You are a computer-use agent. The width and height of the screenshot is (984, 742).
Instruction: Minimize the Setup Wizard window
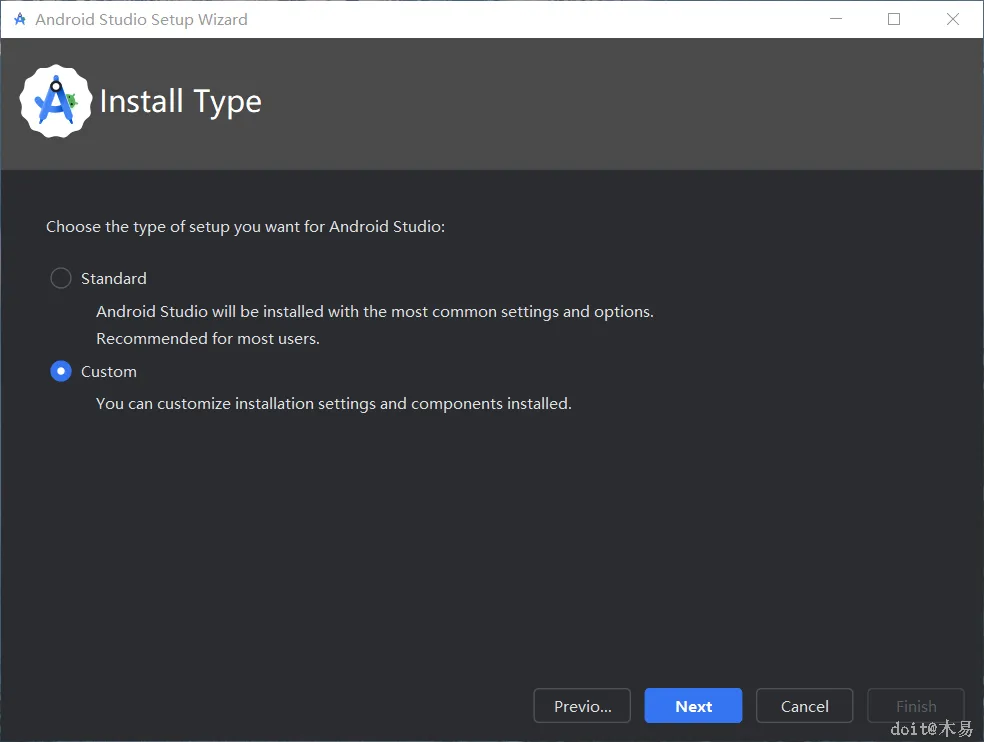pos(836,19)
